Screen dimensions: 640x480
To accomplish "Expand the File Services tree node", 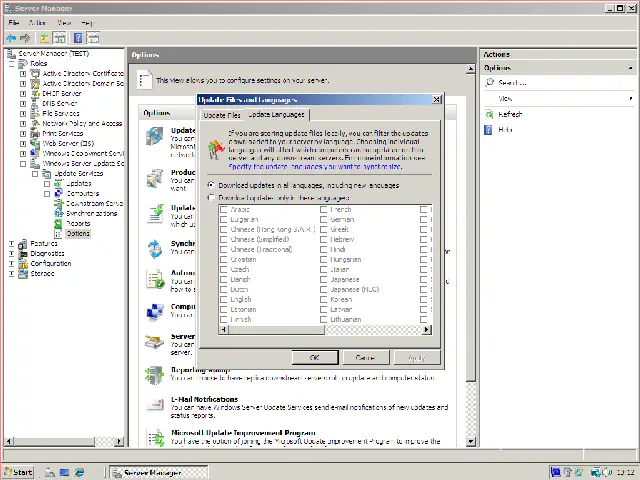I will click(x=23, y=113).
